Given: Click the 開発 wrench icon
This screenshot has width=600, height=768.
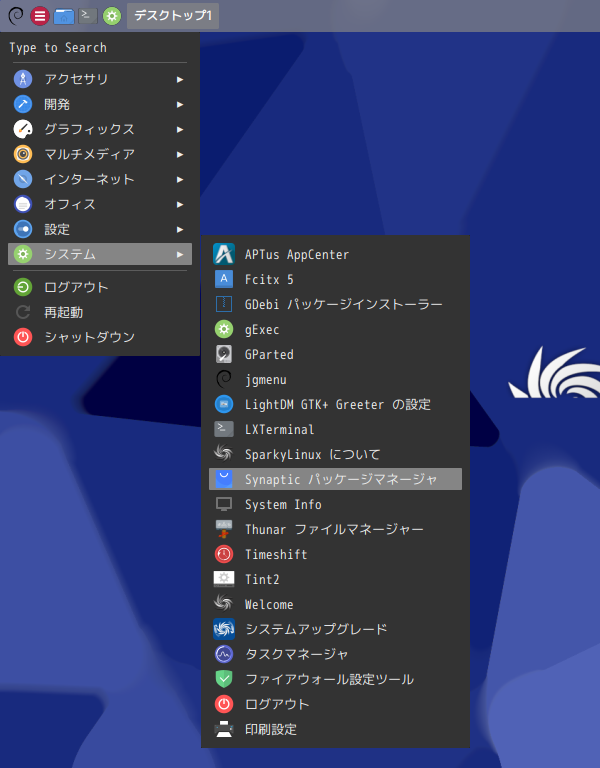Looking at the screenshot, I should [x=23, y=104].
